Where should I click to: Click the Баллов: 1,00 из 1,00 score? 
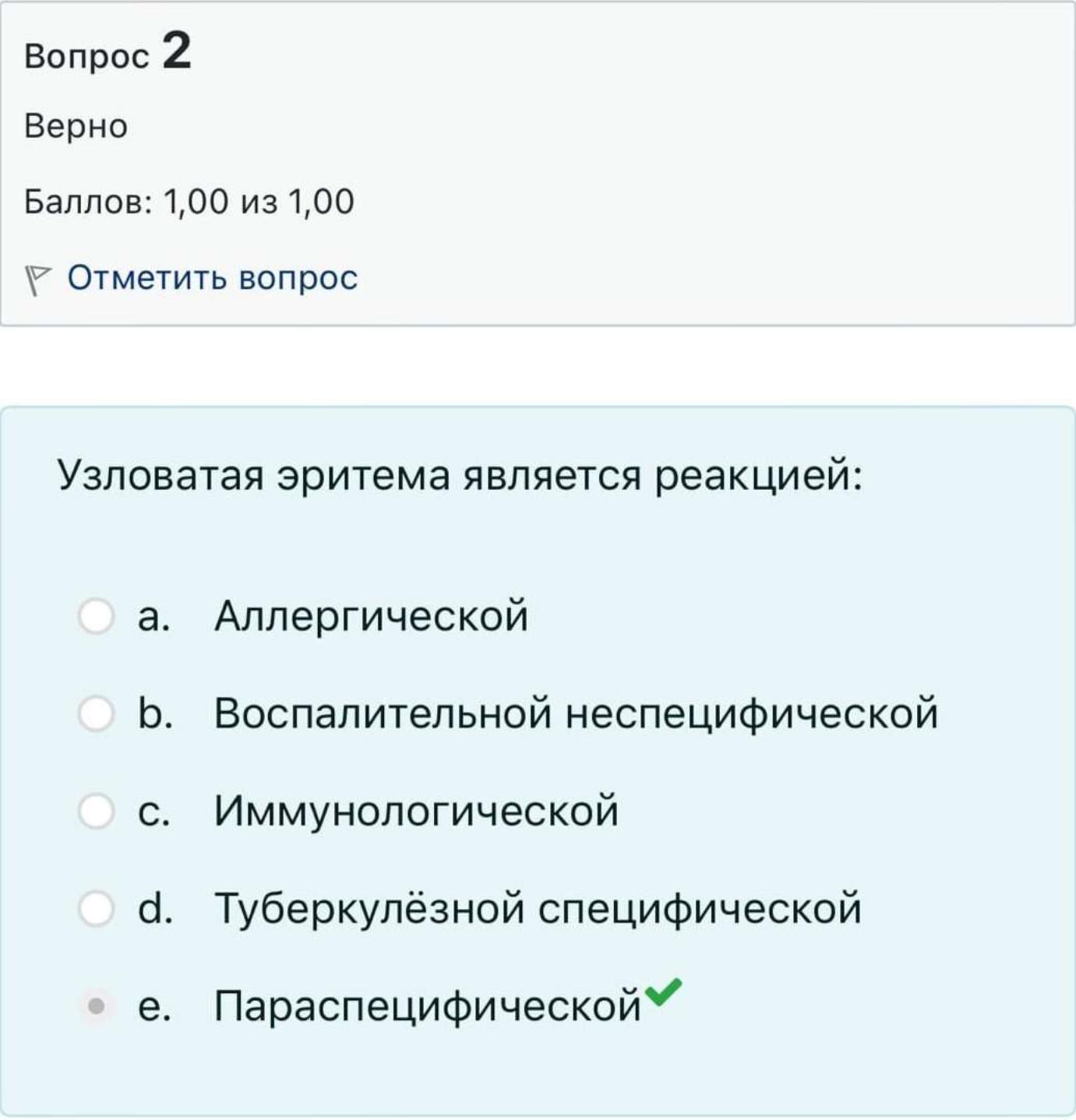tap(189, 202)
